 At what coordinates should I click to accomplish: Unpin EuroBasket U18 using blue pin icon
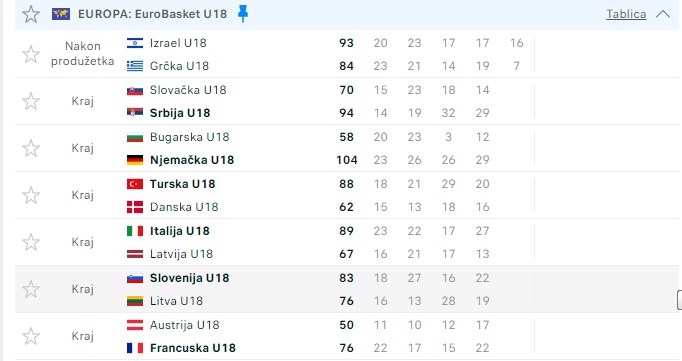243,14
